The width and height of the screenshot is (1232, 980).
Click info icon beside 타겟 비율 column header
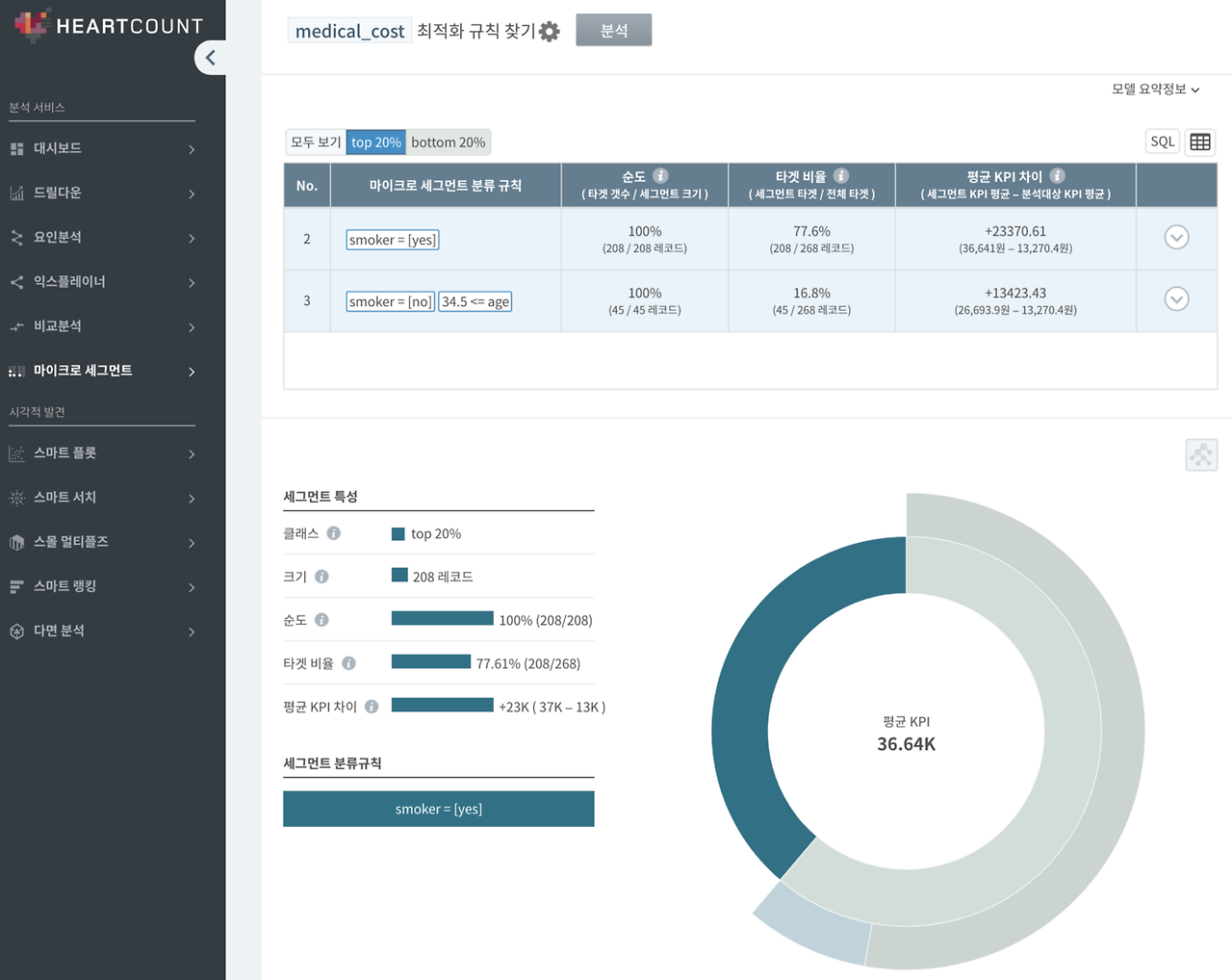pyautogui.click(x=841, y=176)
